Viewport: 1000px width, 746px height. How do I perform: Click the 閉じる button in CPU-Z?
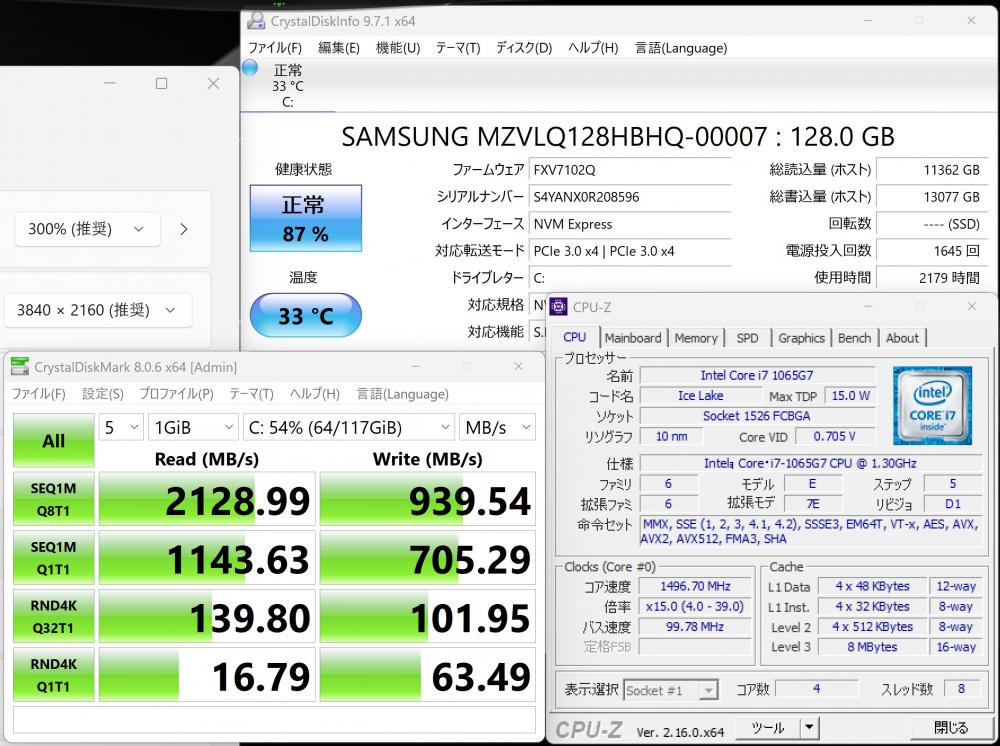pos(951,728)
